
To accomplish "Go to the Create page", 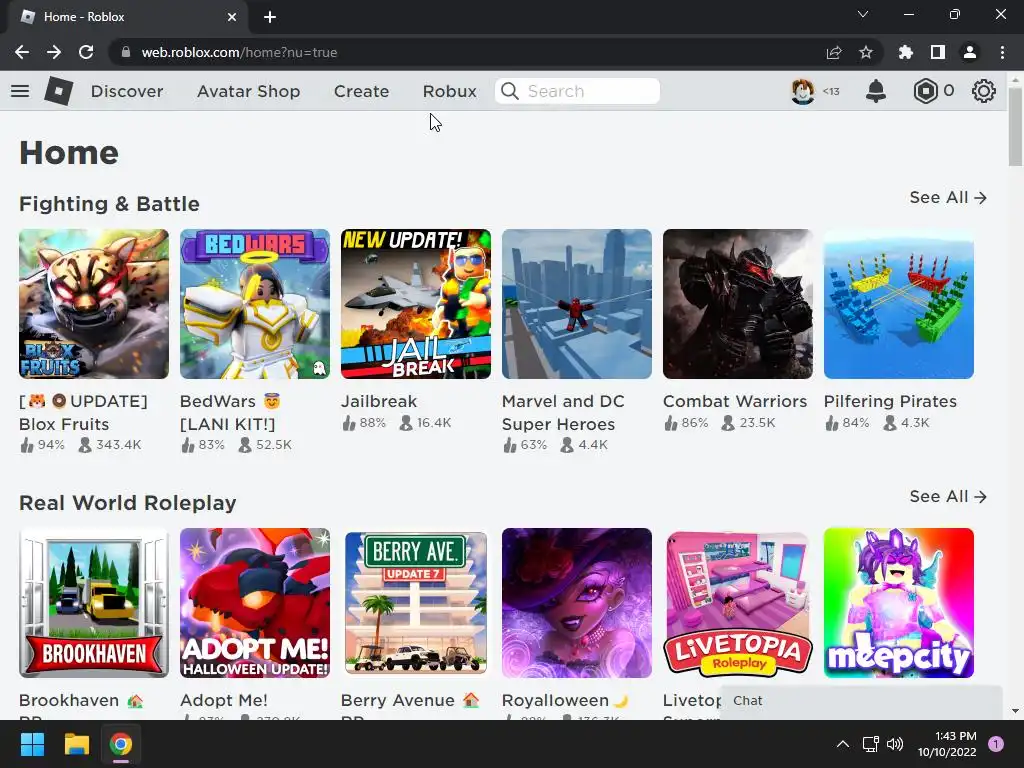I will [x=361, y=91].
